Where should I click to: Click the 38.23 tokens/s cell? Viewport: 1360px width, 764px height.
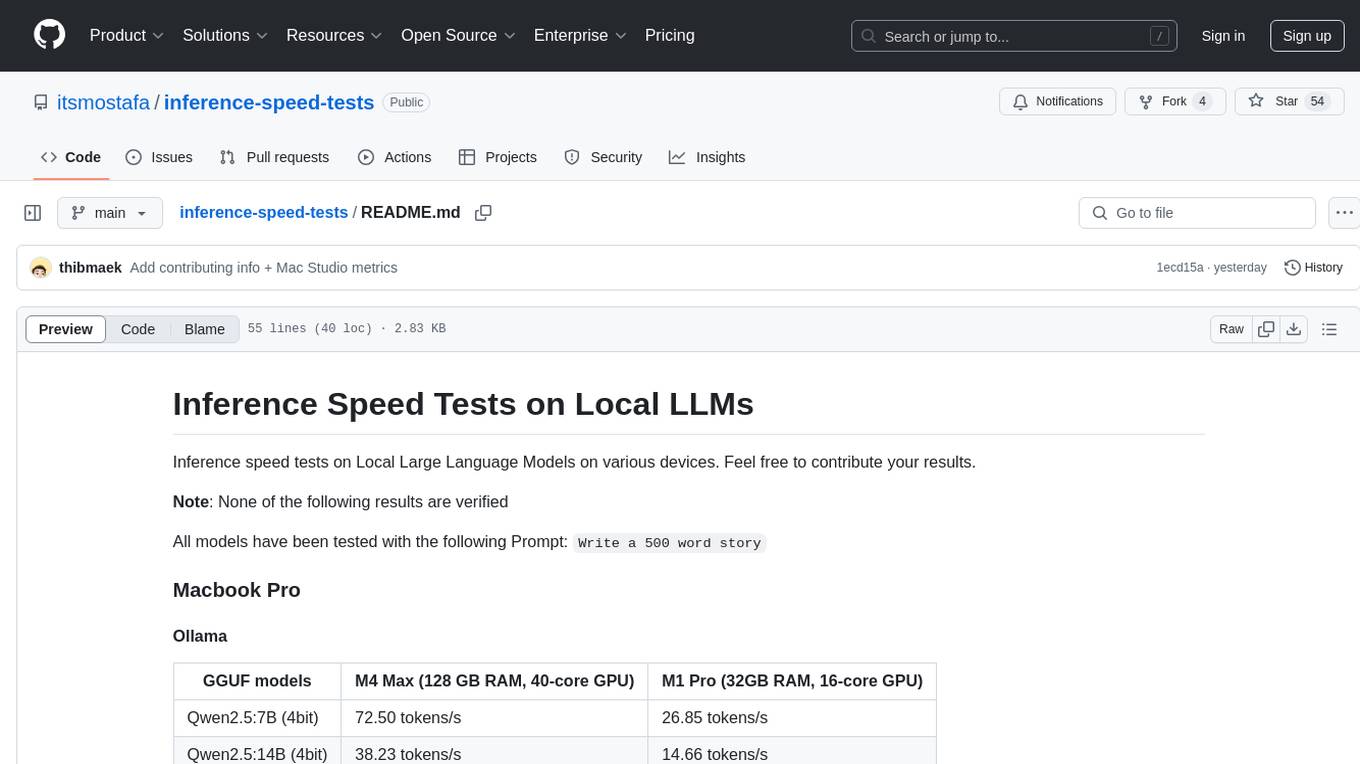point(494,753)
